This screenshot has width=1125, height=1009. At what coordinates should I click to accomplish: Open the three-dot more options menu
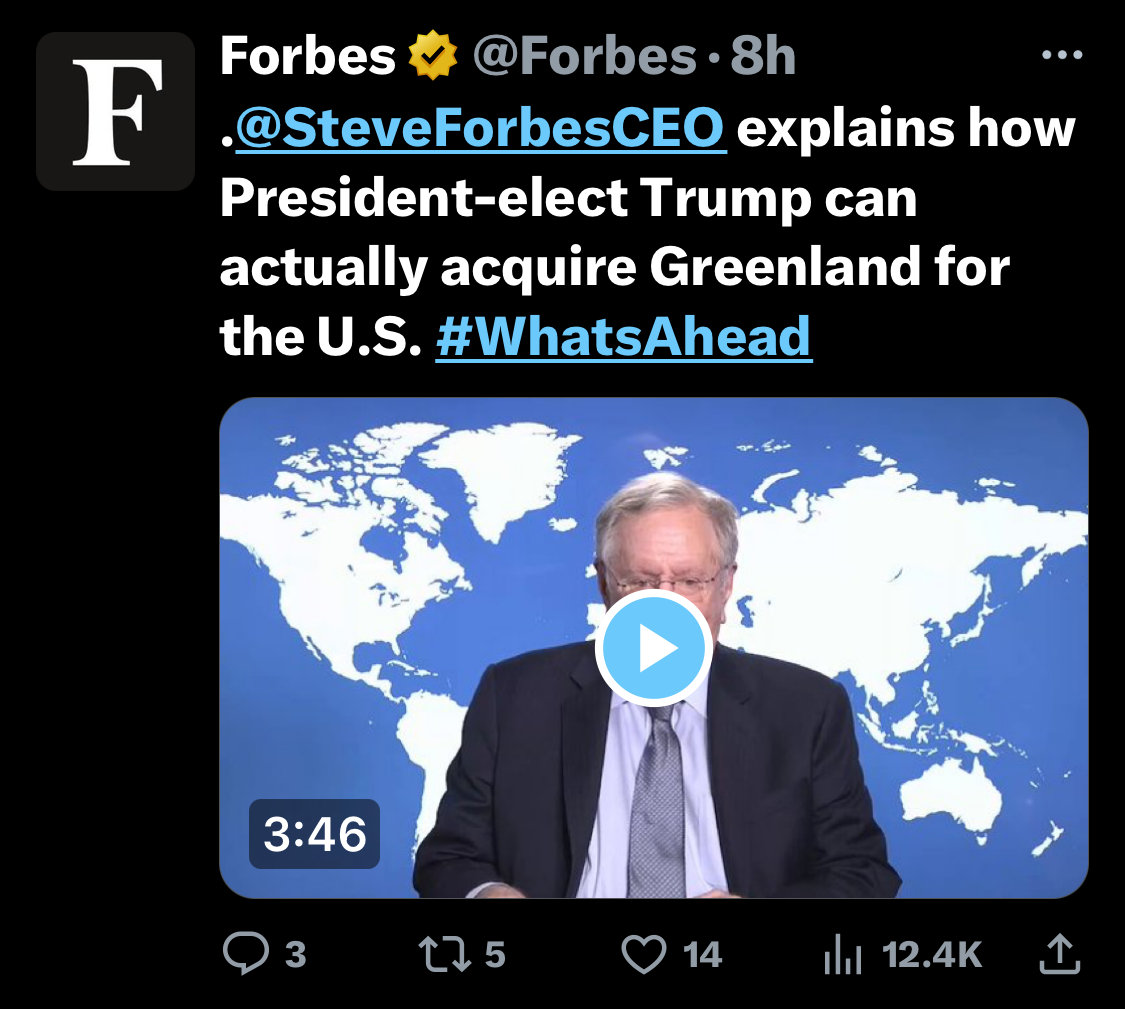point(1062,55)
